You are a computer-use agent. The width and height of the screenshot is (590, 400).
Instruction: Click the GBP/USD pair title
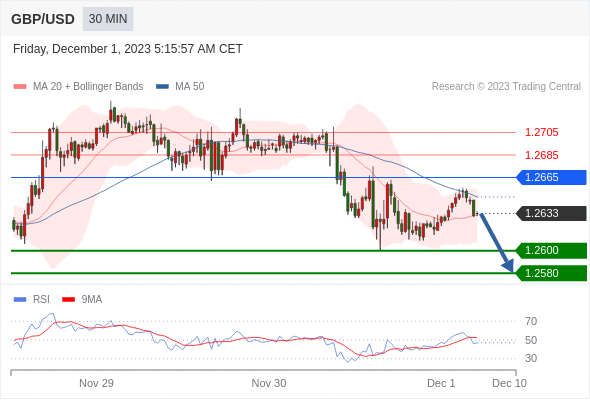[x=43, y=19]
